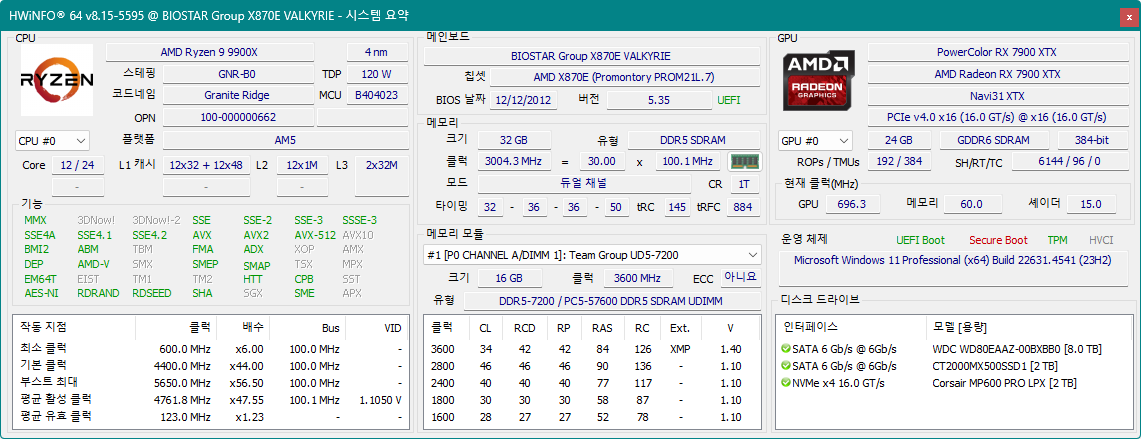Image resolution: width=1141 pixels, height=439 pixels.
Task: Click the Ryzen CPU logo image
Action: click(x=57, y=79)
